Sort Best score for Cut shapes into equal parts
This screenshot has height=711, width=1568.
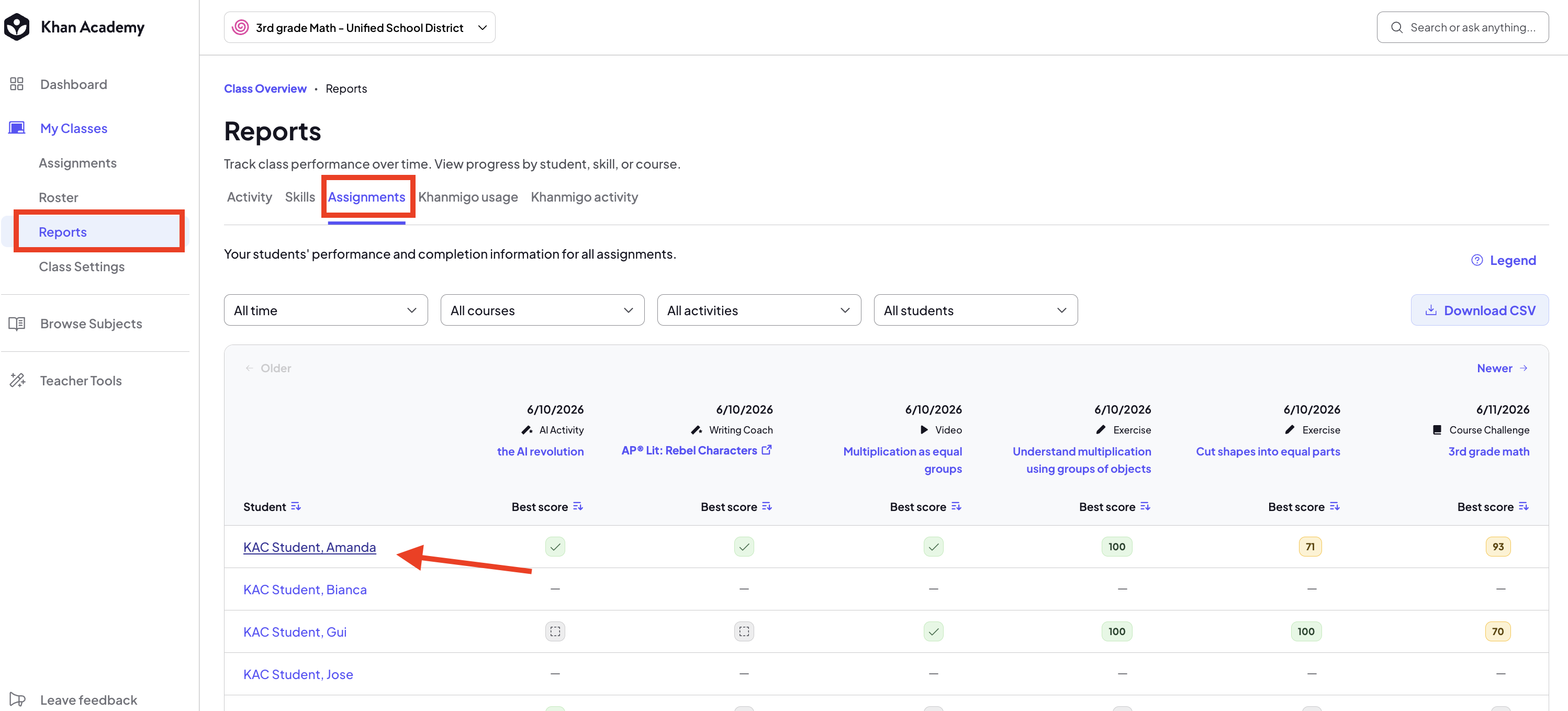pos(1334,506)
